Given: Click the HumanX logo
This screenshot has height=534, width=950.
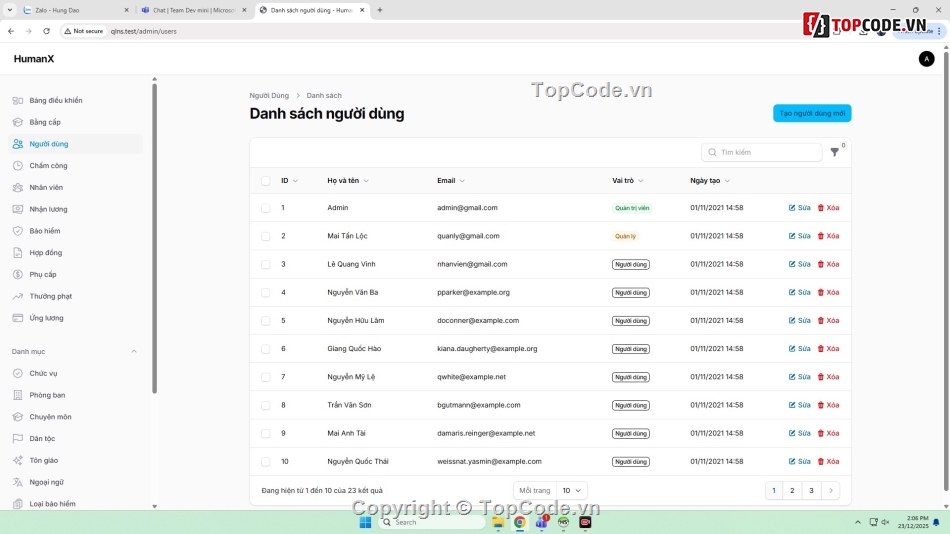Looking at the screenshot, I should pos(34,59).
